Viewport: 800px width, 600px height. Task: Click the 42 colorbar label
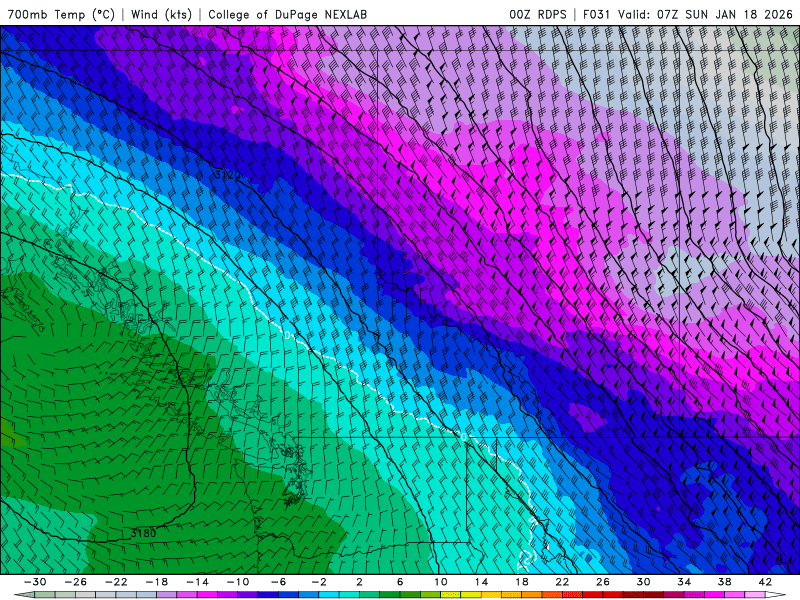(x=765, y=582)
